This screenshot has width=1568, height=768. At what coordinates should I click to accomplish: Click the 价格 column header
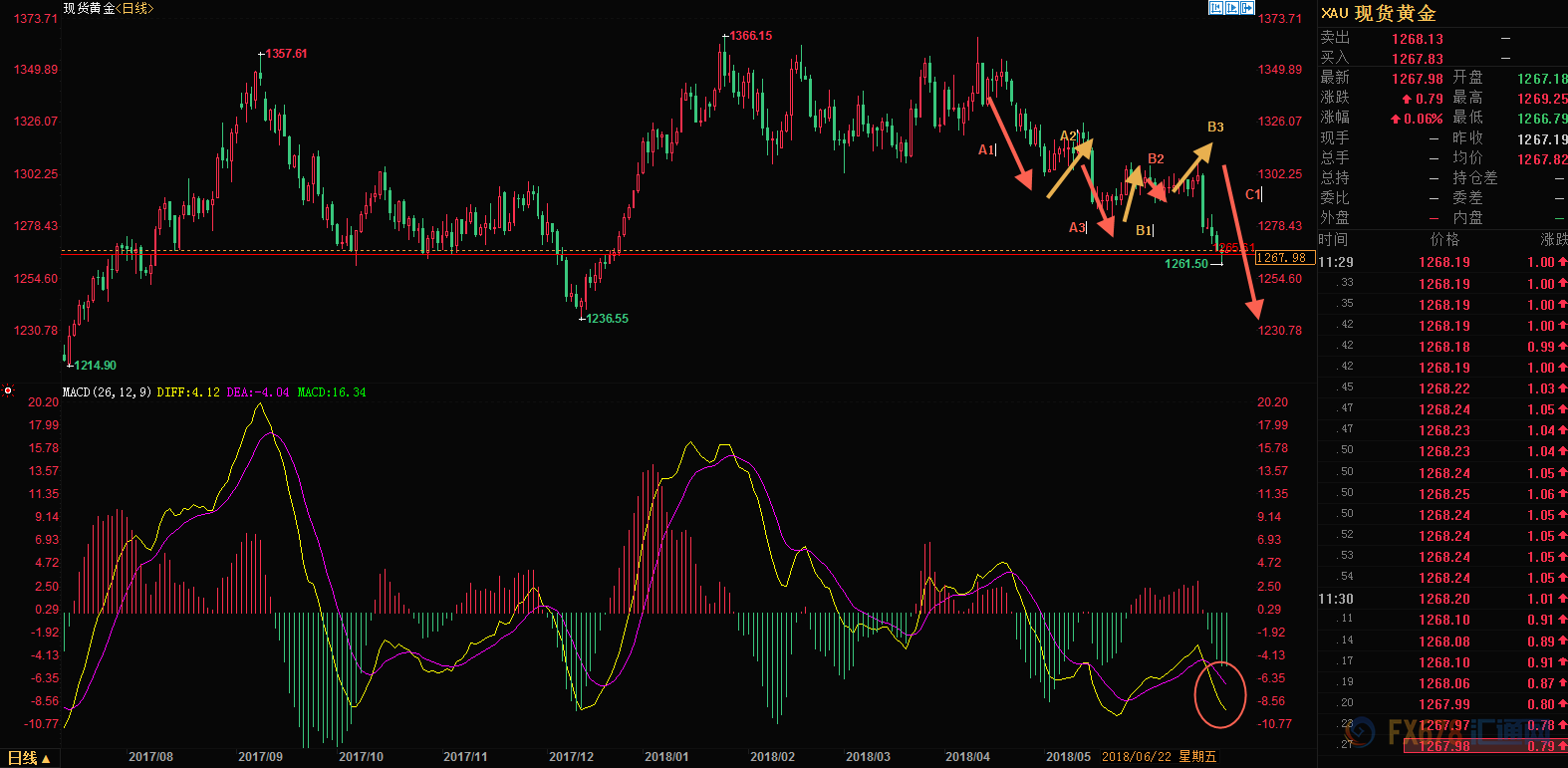[x=1444, y=240]
